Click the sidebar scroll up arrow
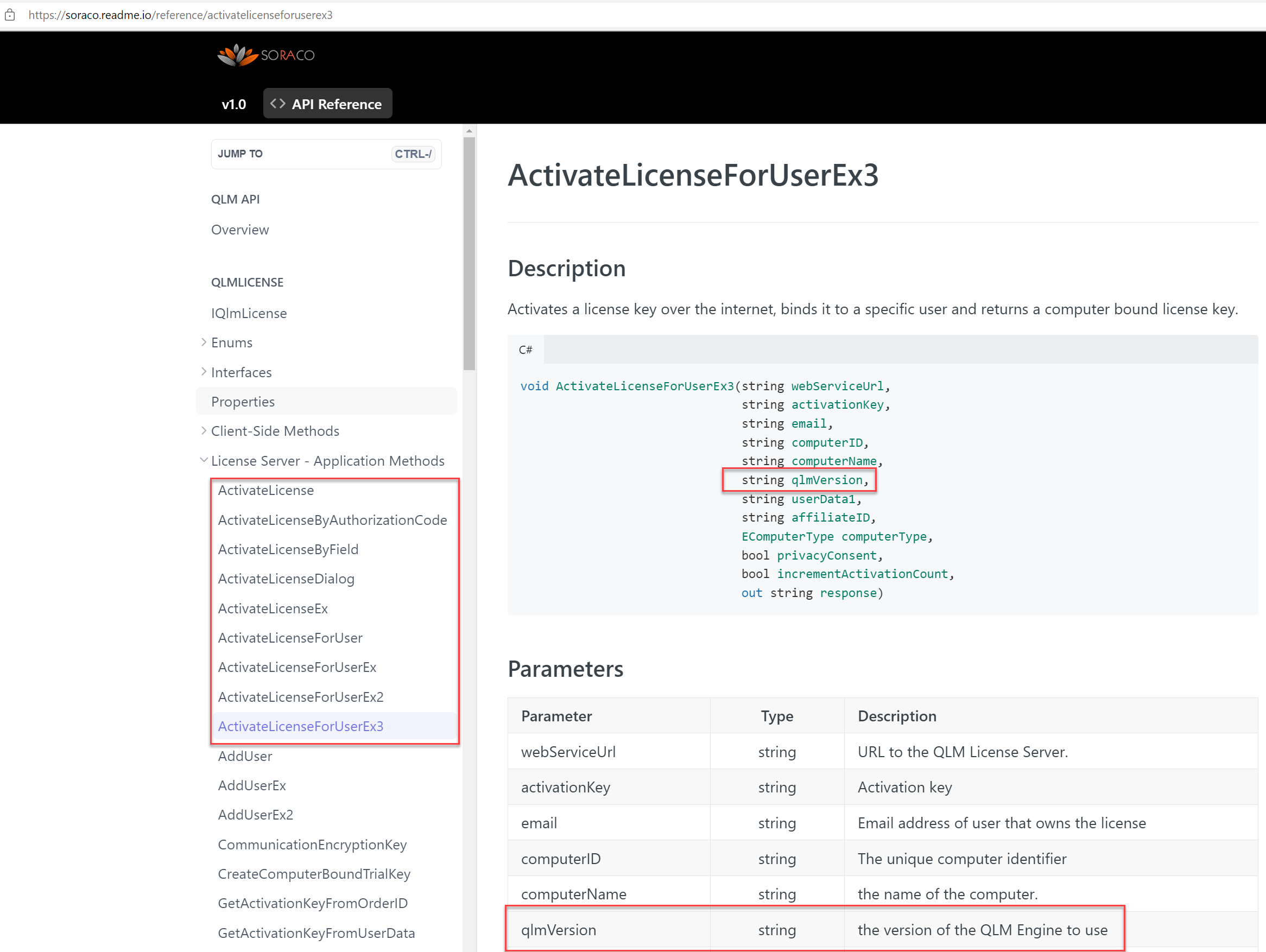This screenshot has width=1266, height=952. [x=469, y=131]
